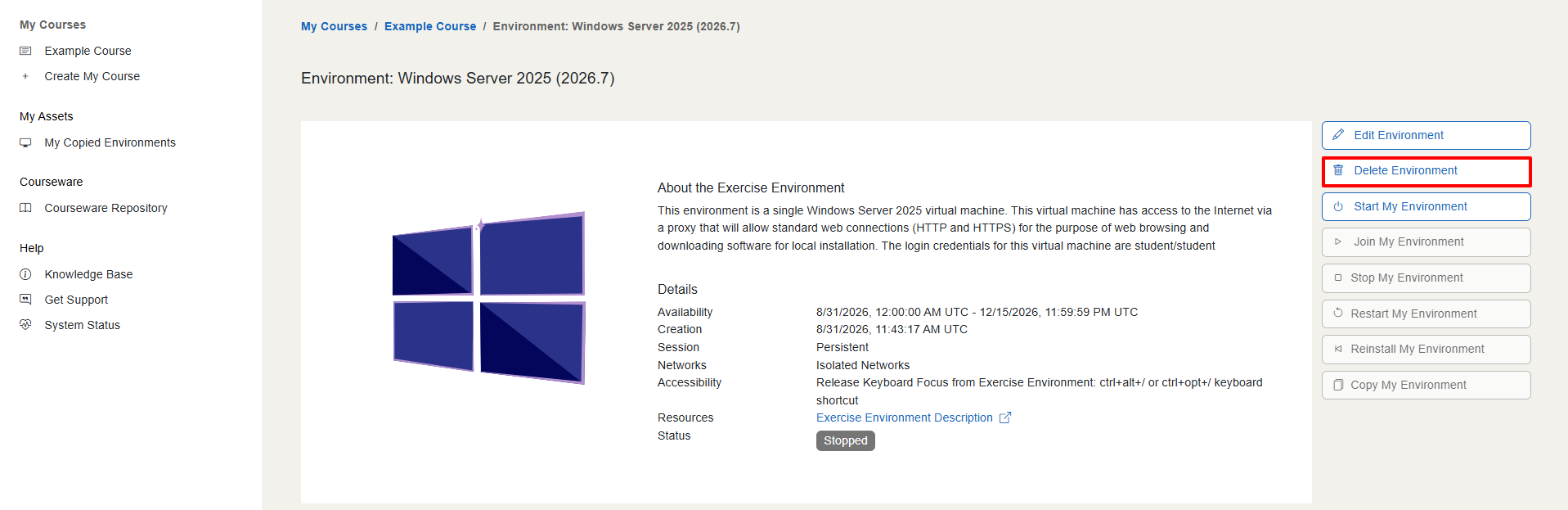Start the environment with Start My Environment
1568x510 pixels.
tap(1426, 206)
